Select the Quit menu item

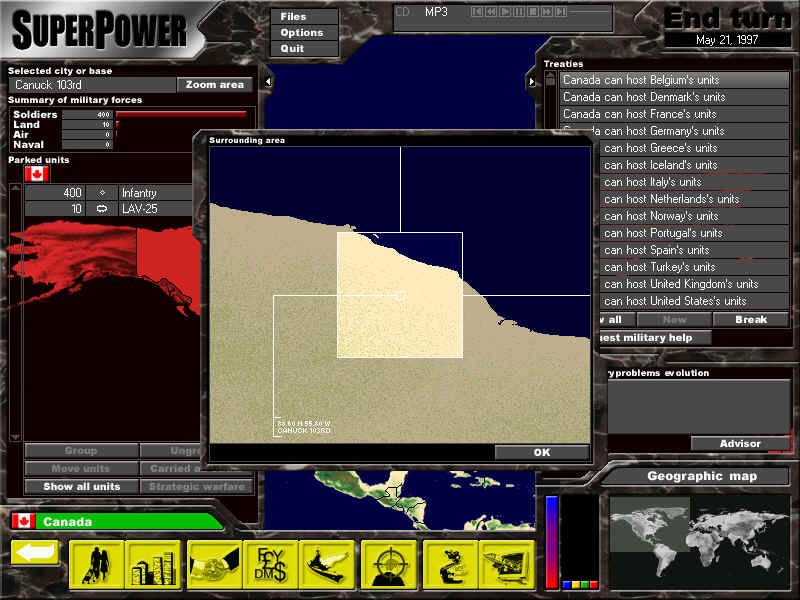point(305,48)
